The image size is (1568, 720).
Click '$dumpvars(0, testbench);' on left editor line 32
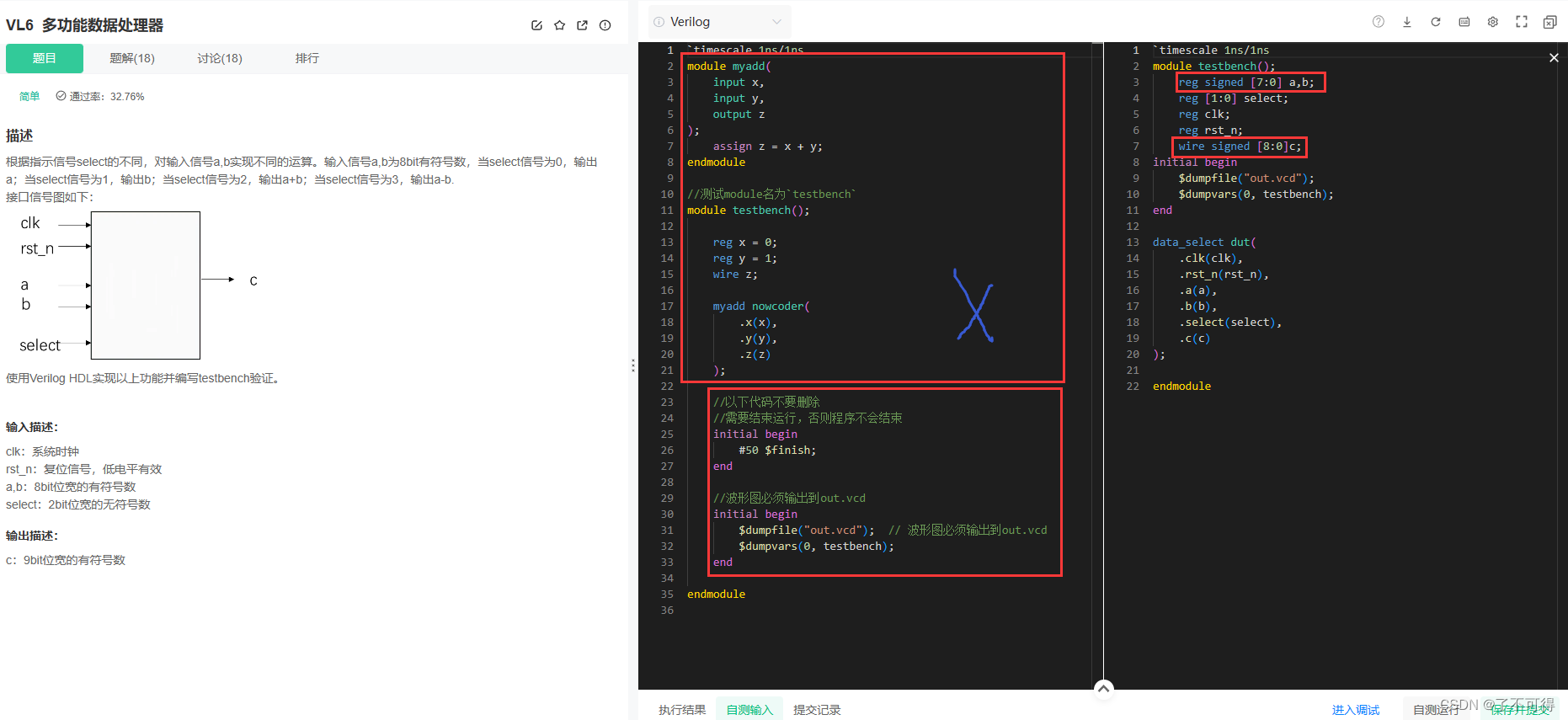[816, 547]
